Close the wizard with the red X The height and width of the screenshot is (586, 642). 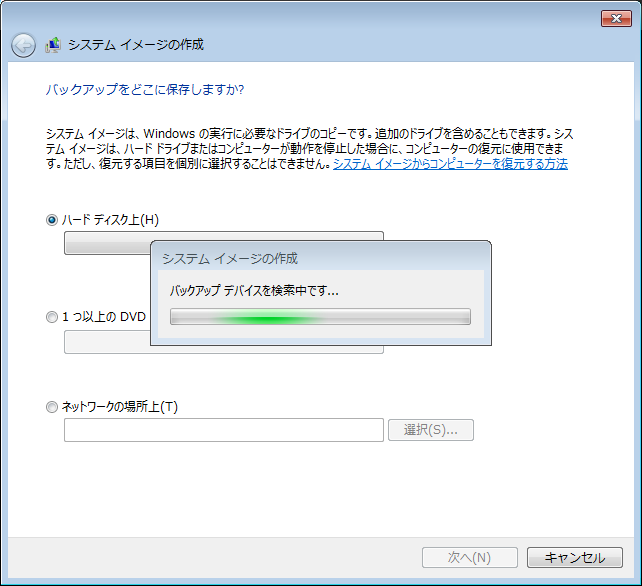pyautogui.click(x=615, y=18)
